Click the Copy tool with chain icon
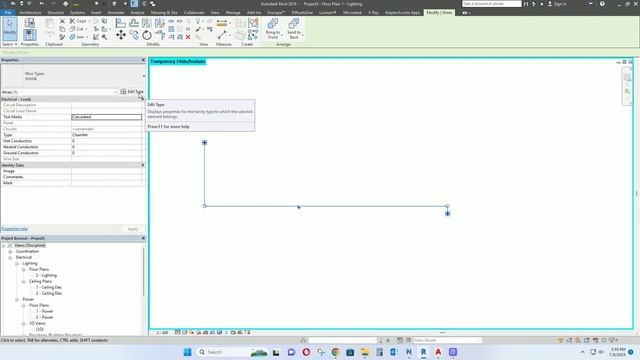640x360 pixels. [134, 36]
